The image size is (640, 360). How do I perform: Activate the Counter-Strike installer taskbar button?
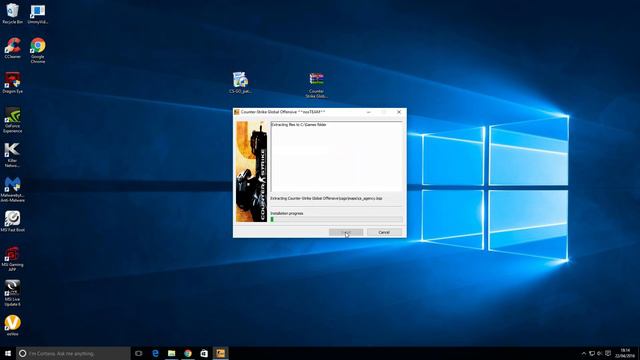220,353
